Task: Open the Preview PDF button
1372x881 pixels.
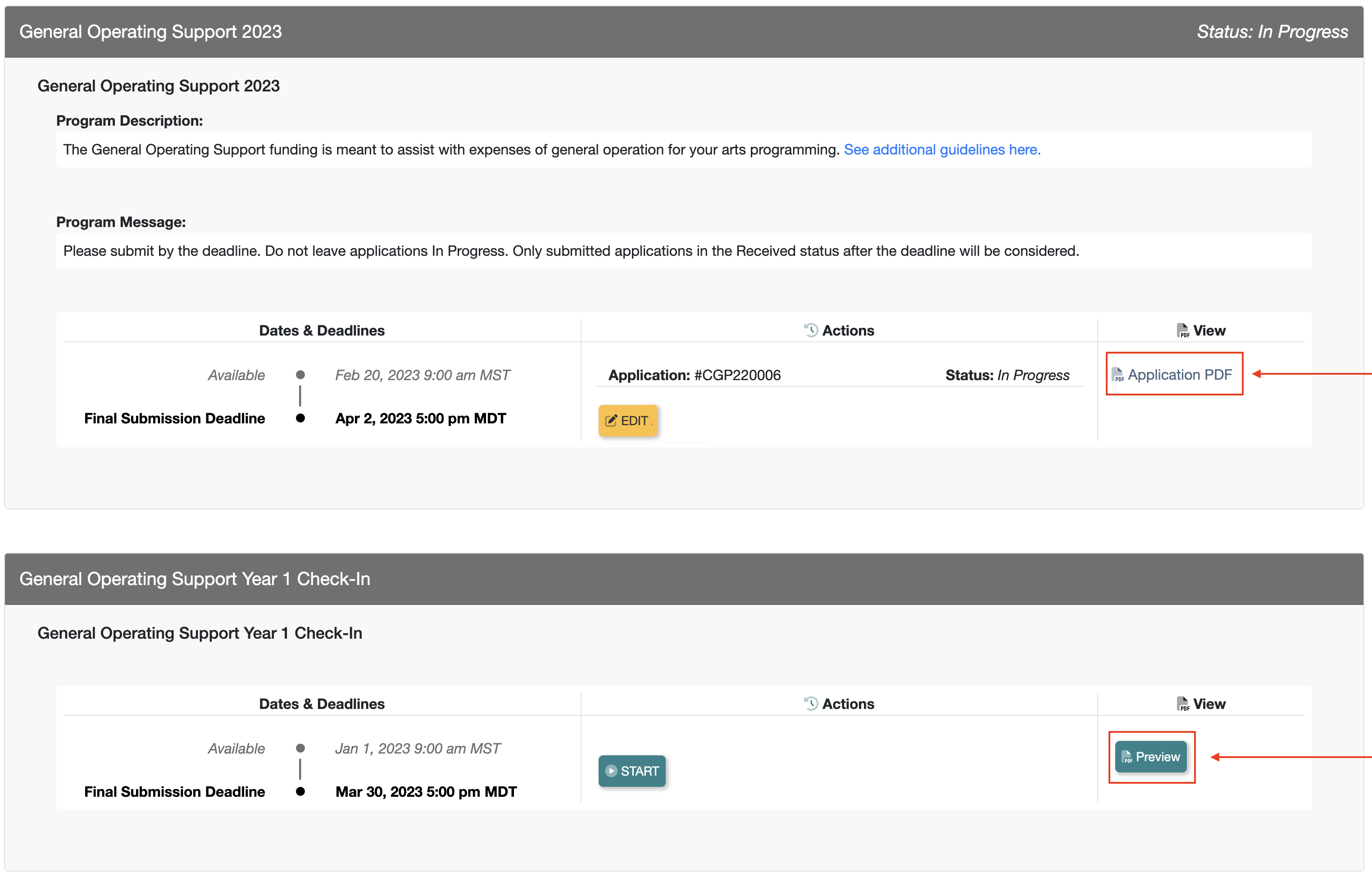Action: (1150, 757)
